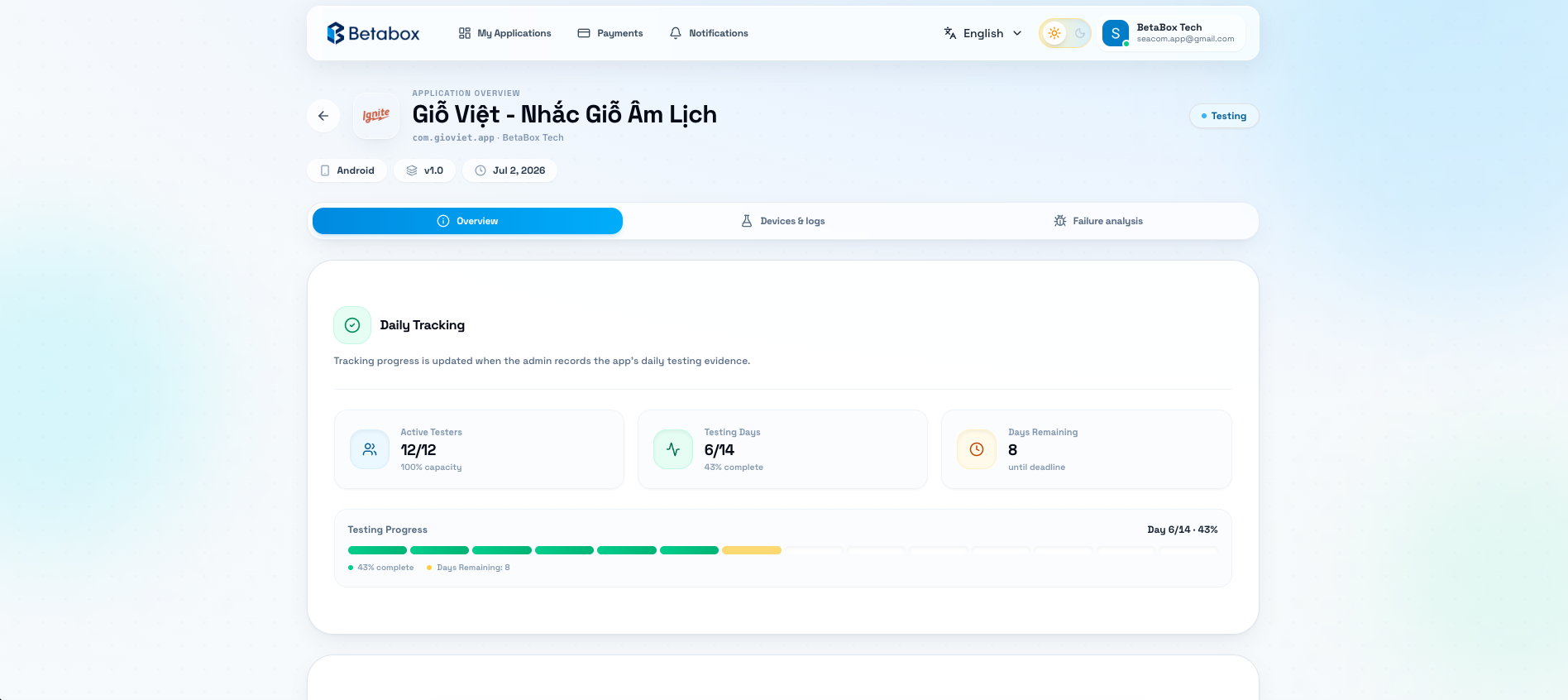
Task: Click the 12/12 active testers value
Action: coord(418,450)
